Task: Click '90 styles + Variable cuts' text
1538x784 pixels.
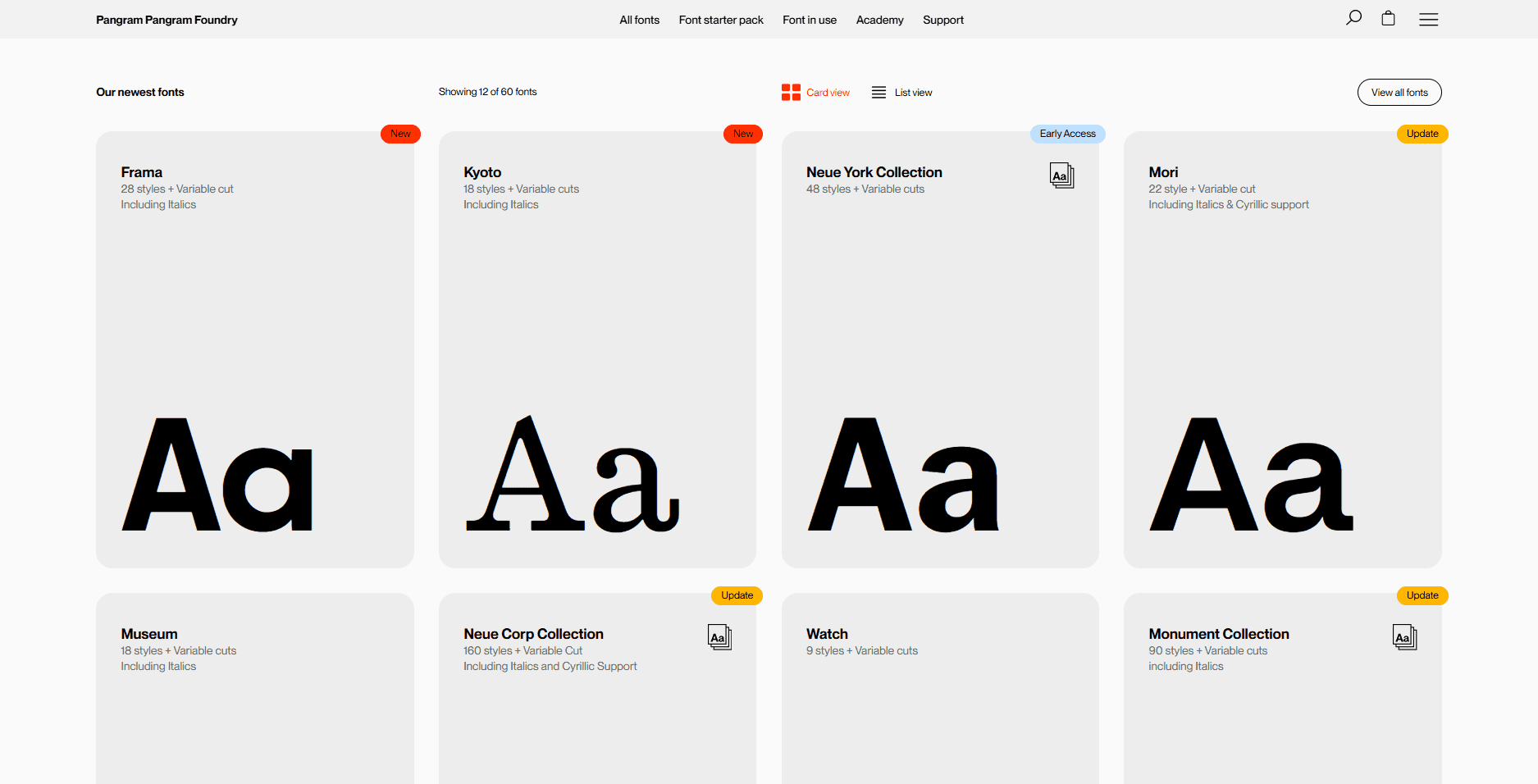Action: point(1208,650)
